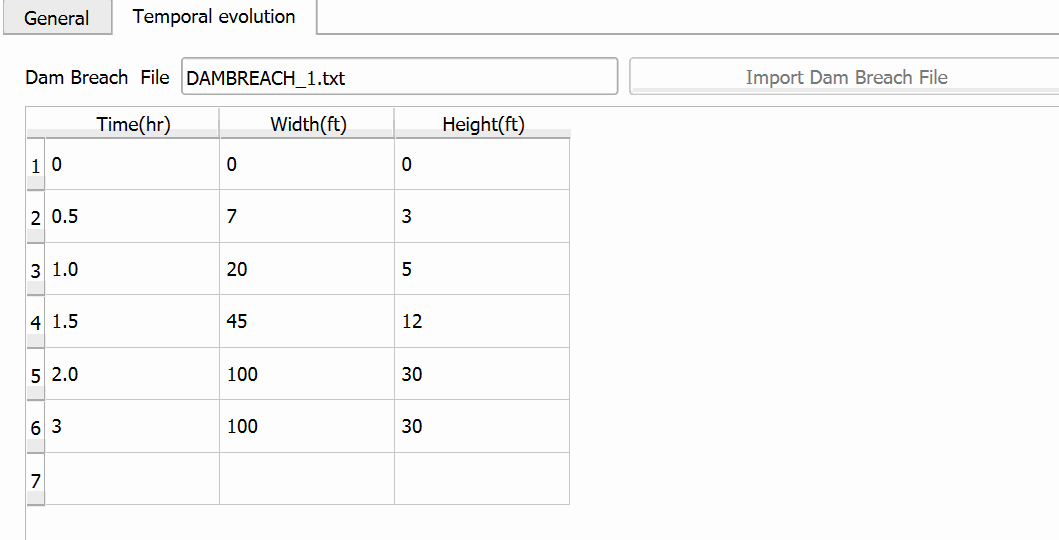Select the Temporal evolution tab
Screen dimensions: 1059x540
(214, 17)
